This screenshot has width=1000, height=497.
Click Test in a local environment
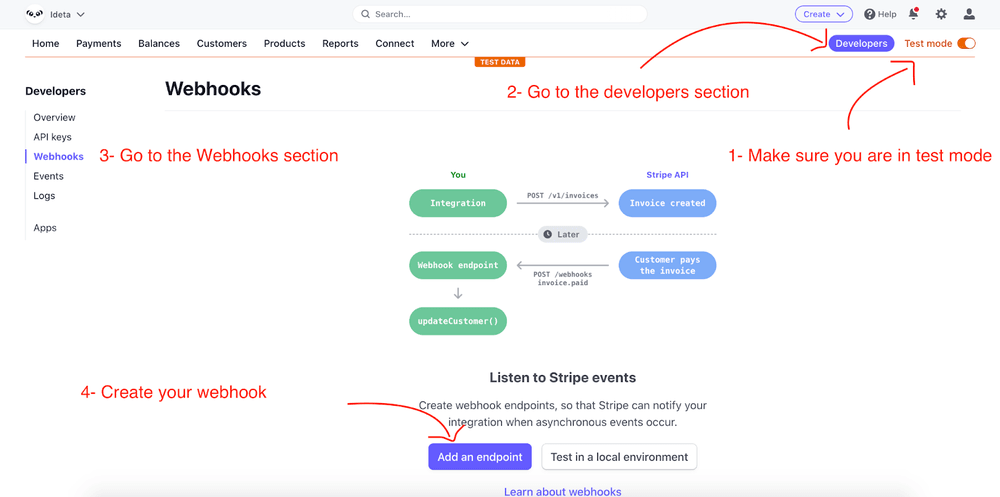tap(619, 457)
